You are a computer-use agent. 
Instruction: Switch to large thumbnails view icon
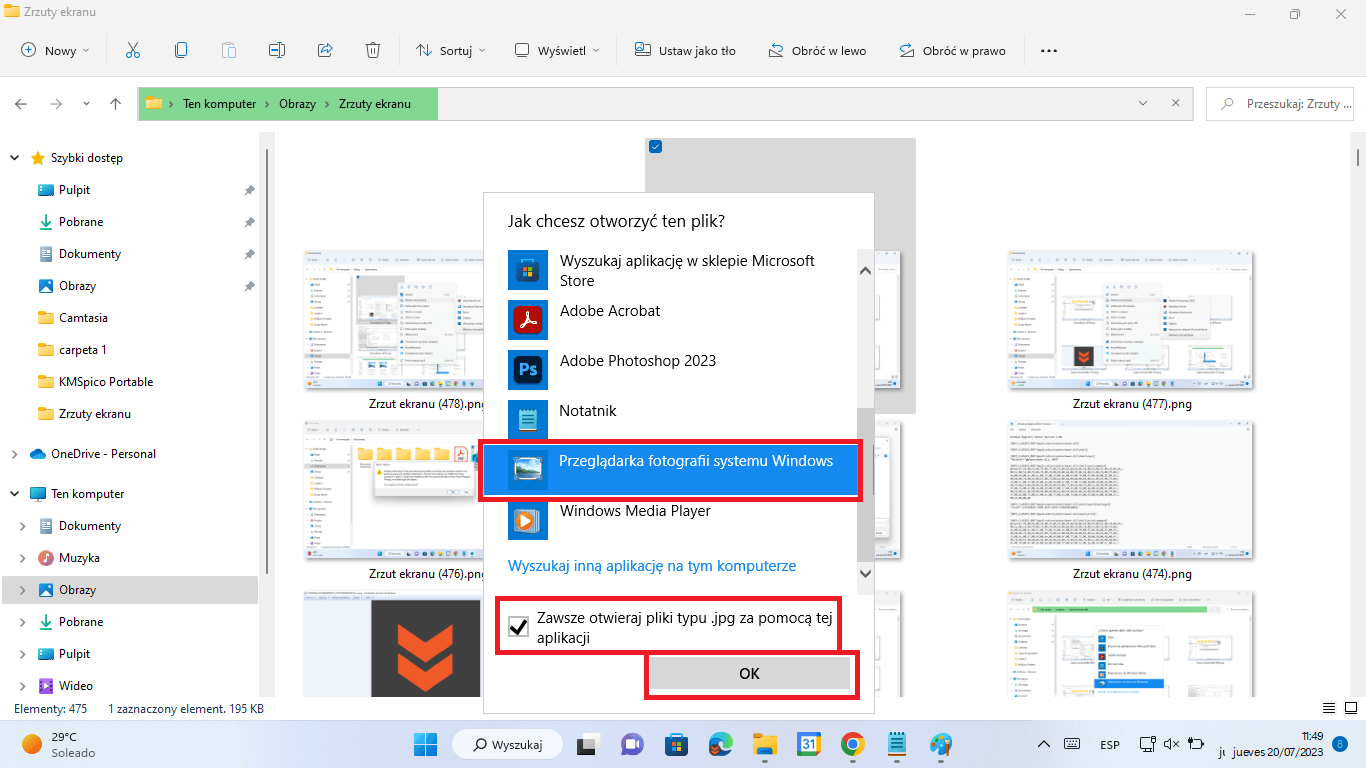click(1349, 708)
